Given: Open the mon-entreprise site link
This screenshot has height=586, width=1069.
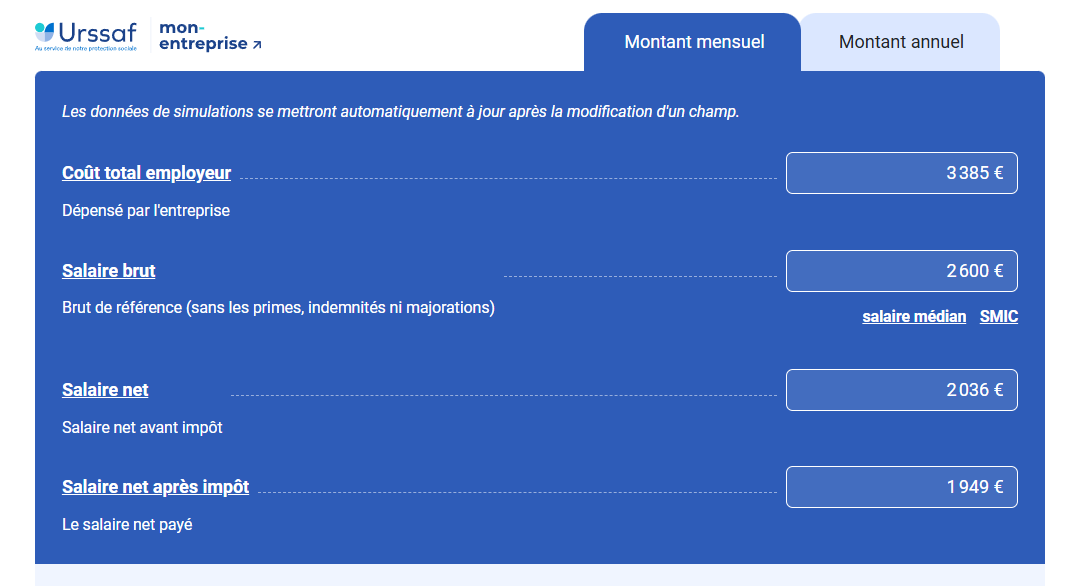Looking at the screenshot, I should 203,36.
